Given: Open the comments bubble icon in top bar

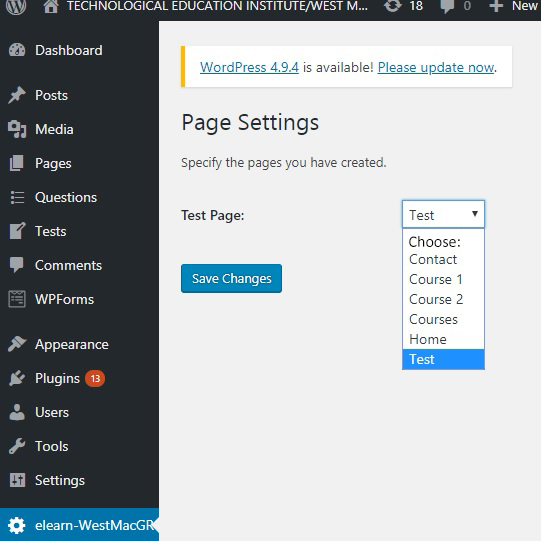Looking at the screenshot, I should point(447,6).
